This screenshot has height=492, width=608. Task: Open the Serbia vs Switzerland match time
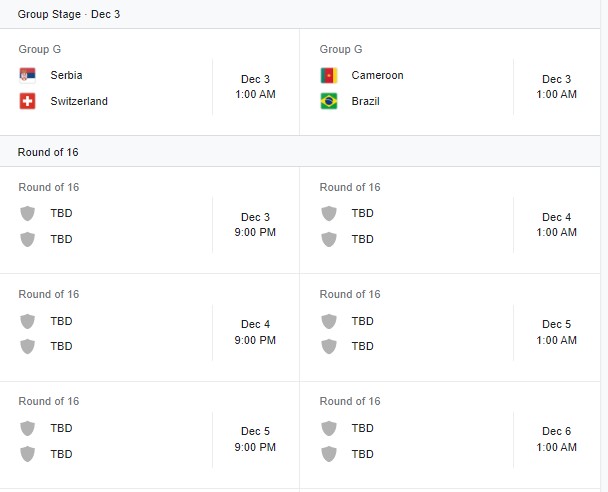255,87
